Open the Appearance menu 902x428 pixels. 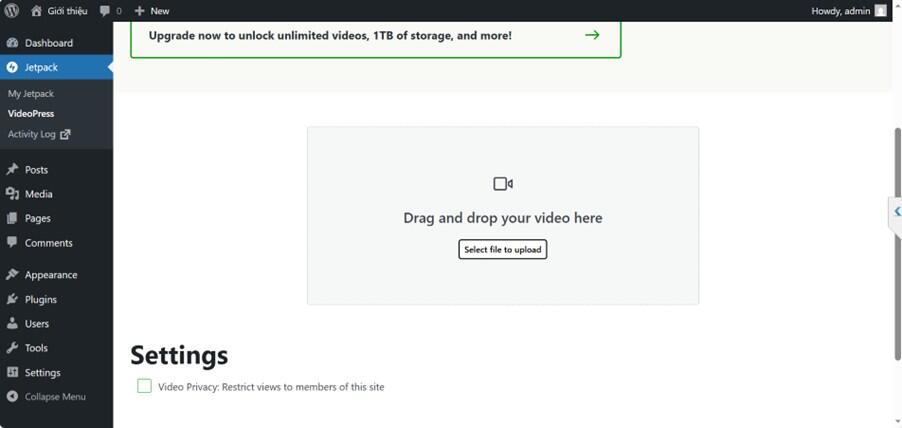56,274
